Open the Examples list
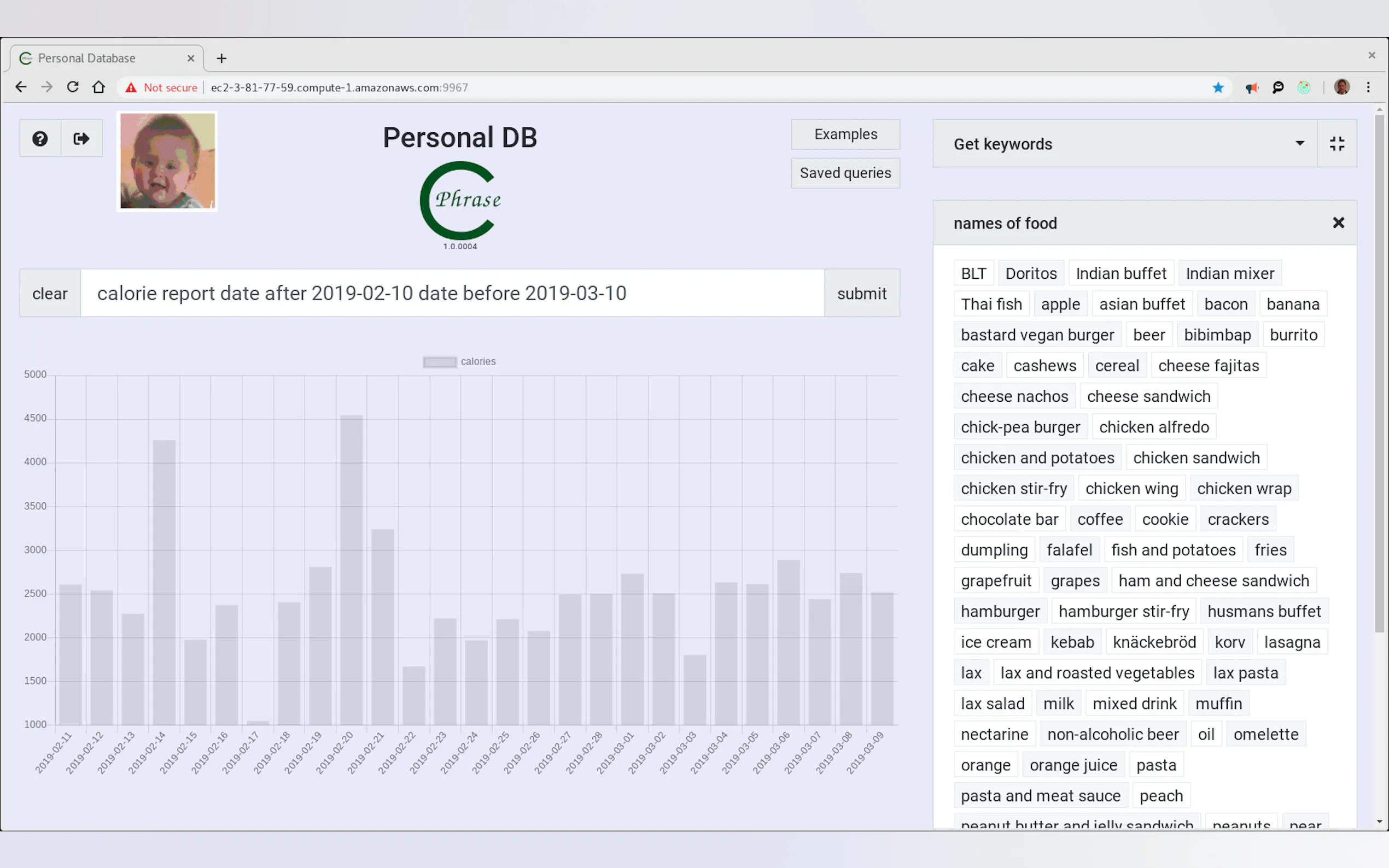Image resolution: width=1389 pixels, height=868 pixels. point(845,134)
